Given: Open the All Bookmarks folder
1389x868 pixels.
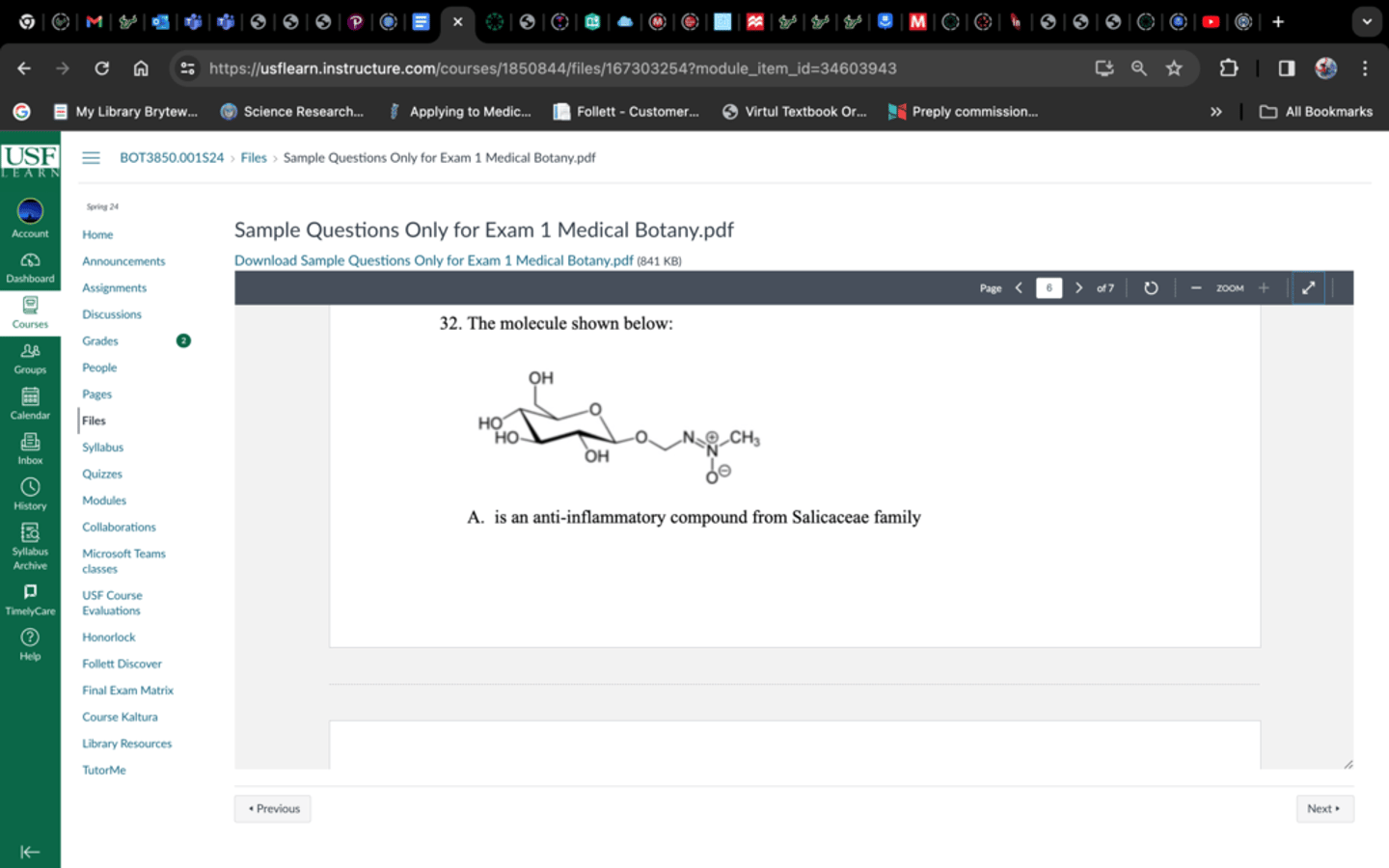Looking at the screenshot, I should click(x=1317, y=112).
